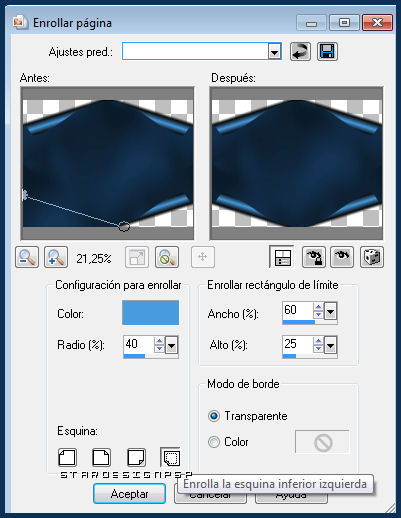The height and width of the screenshot is (518, 401).
Task: Select the Color edge mode radio button
Action: point(214,442)
